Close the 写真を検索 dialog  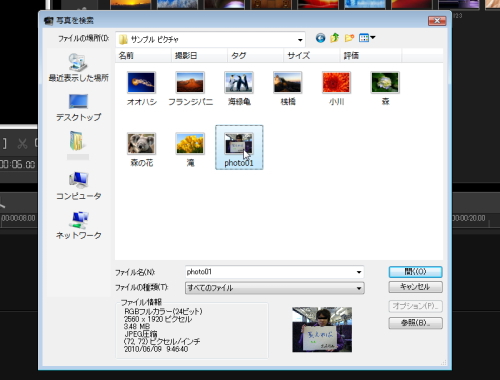tap(437, 21)
